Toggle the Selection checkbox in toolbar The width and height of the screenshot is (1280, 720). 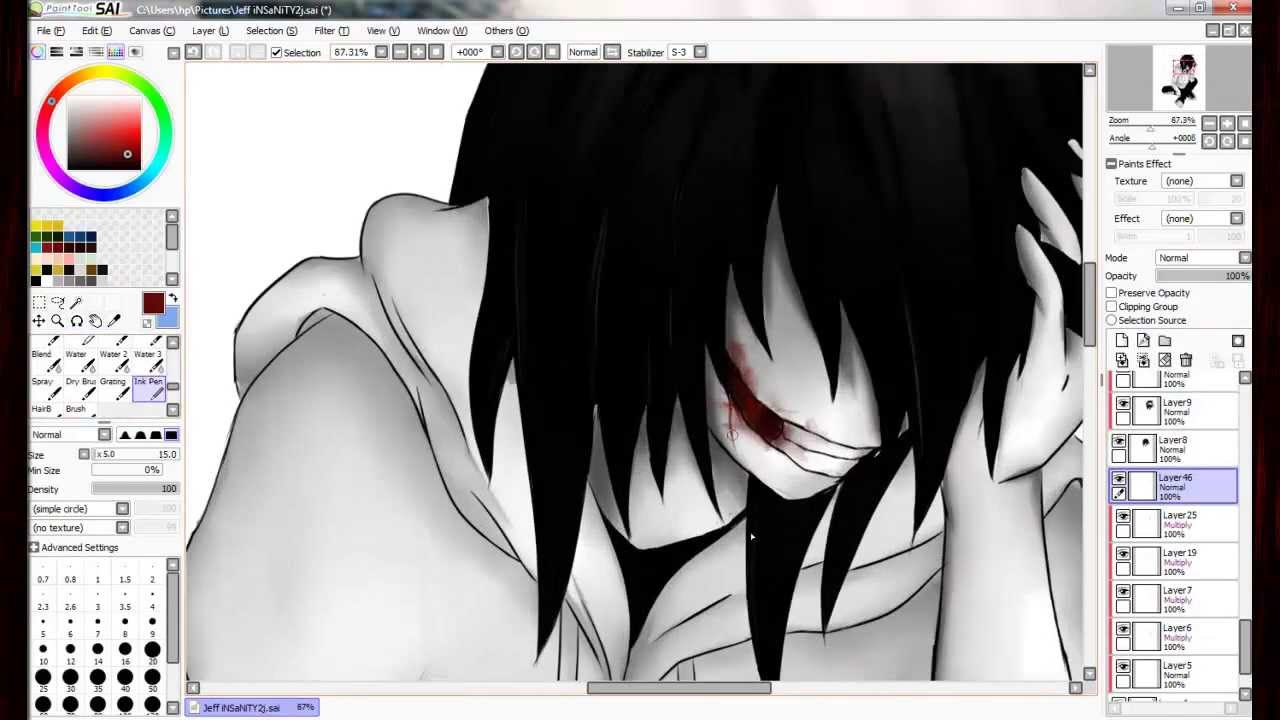point(277,52)
